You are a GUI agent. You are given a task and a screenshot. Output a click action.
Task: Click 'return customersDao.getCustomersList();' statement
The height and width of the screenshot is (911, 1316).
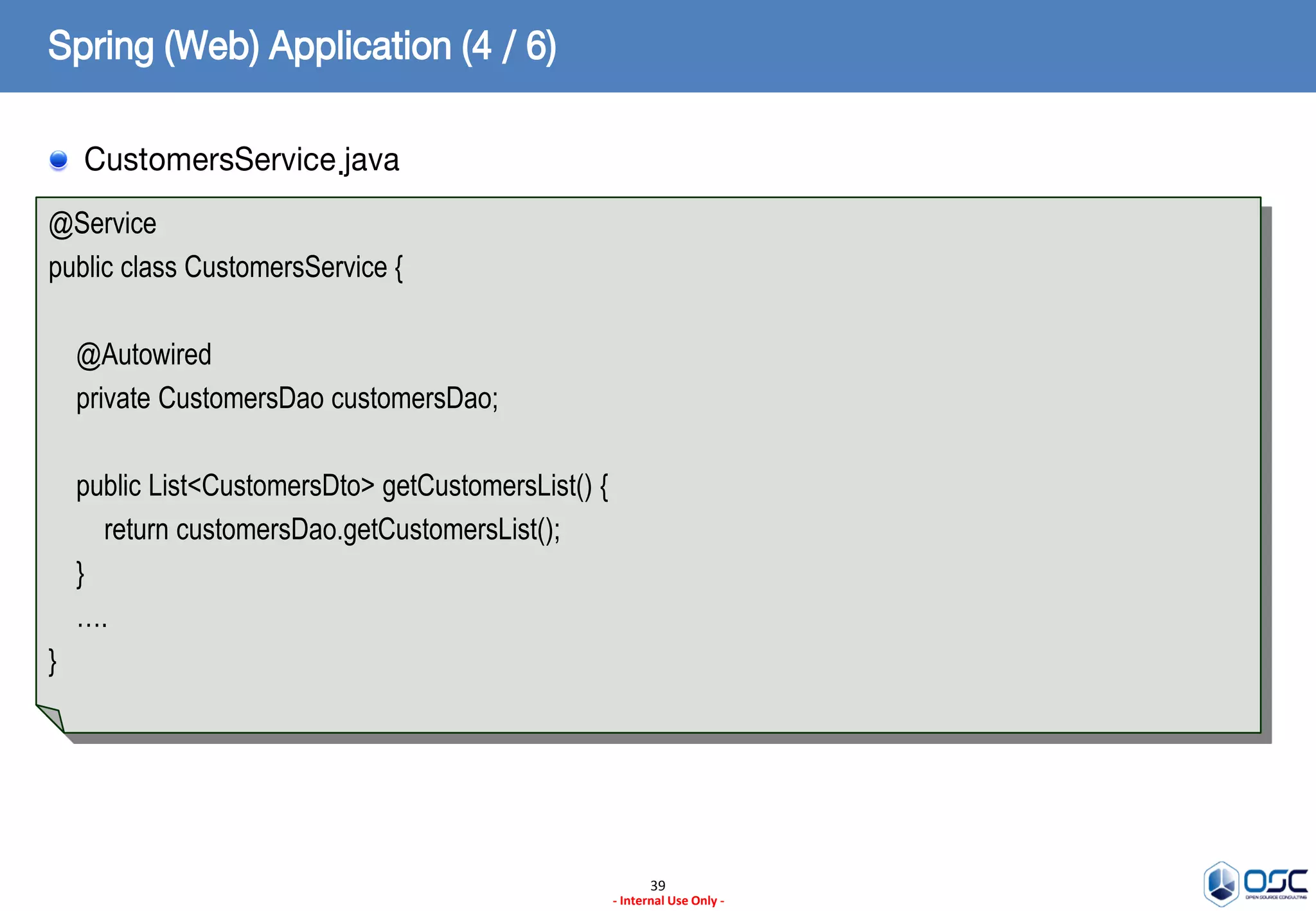click(x=332, y=530)
